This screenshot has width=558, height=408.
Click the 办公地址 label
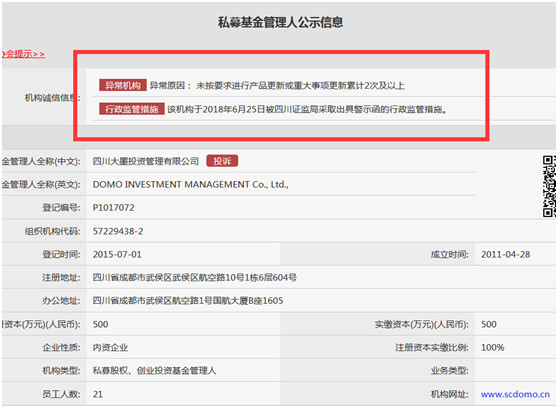pyautogui.click(x=61, y=301)
